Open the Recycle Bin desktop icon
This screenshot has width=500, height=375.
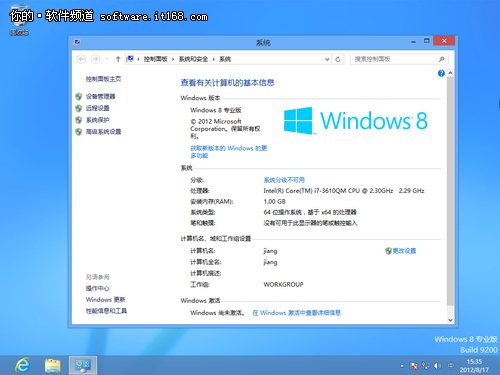19,20
